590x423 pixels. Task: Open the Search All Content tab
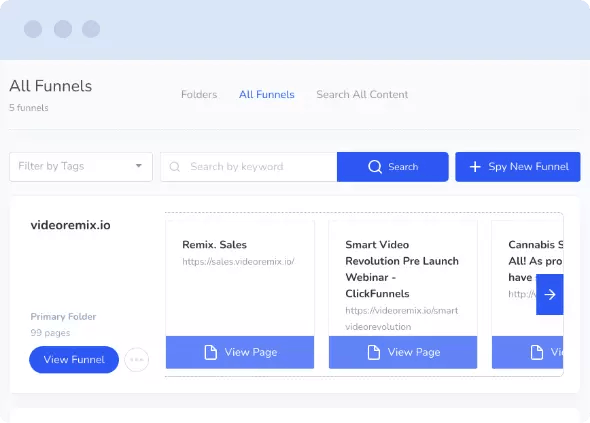(362, 94)
